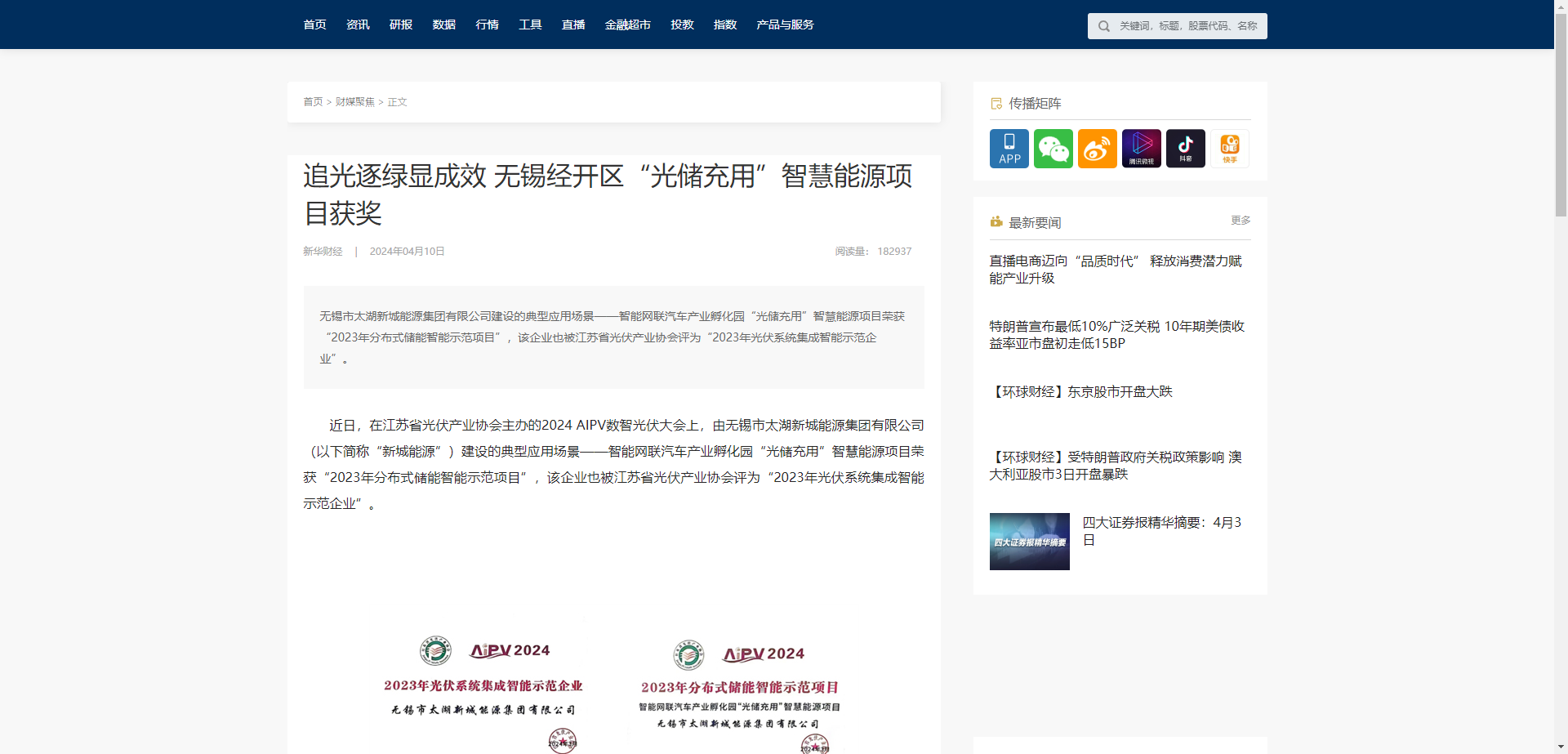Screen dimensions: 1568x754
Task: Open the APP download icon
Action: pyautogui.click(x=1009, y=149)
